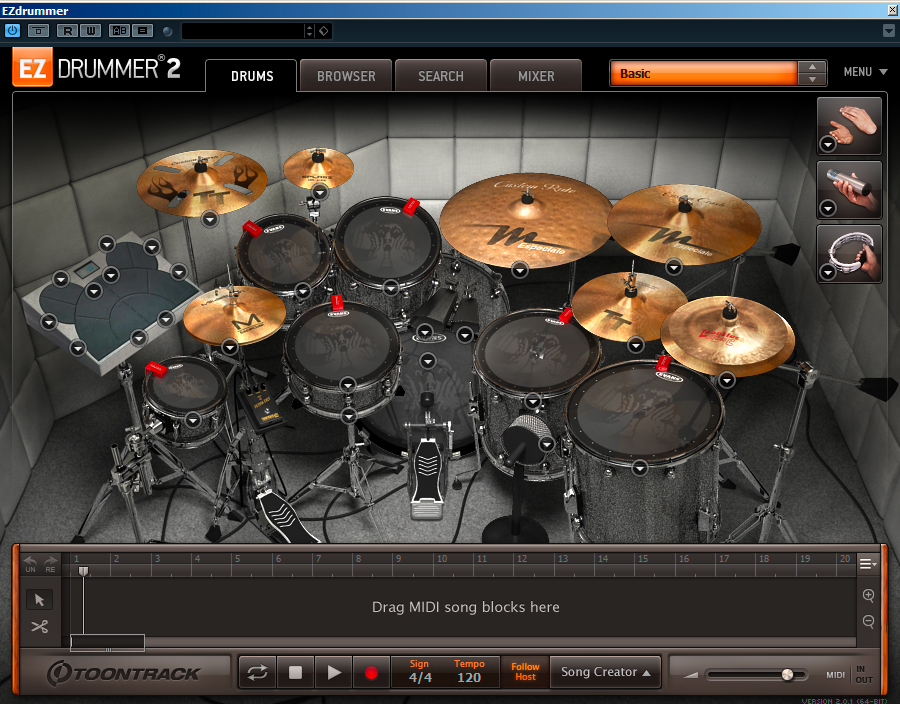Click the Record transport button
Viewport: 900px width, 704px height.
tap(371, 672)
